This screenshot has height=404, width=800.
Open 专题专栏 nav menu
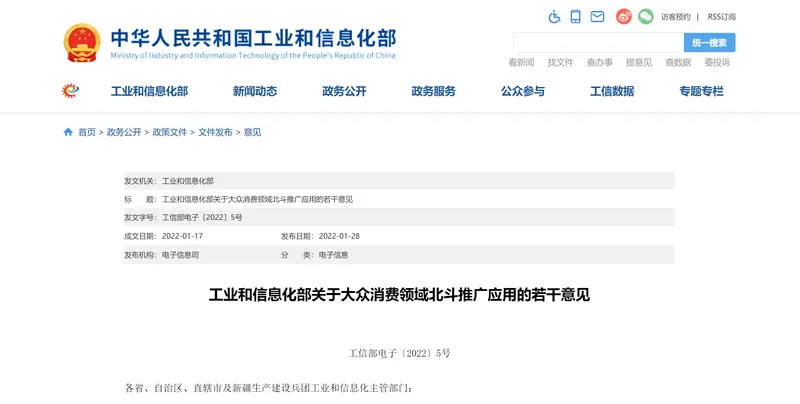tap(702, 91)
